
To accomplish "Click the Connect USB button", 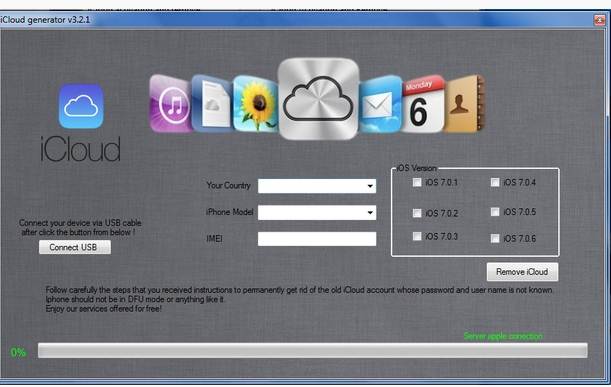I will [75, 247].
